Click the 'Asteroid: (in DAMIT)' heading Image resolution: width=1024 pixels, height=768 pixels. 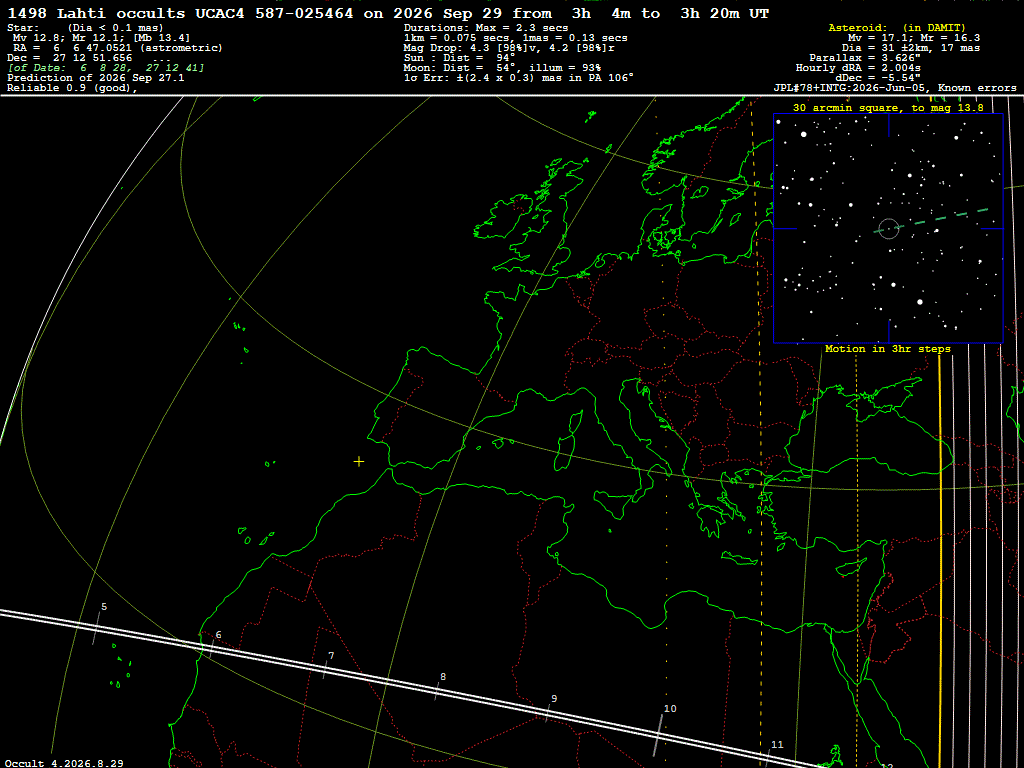[897, 28]
